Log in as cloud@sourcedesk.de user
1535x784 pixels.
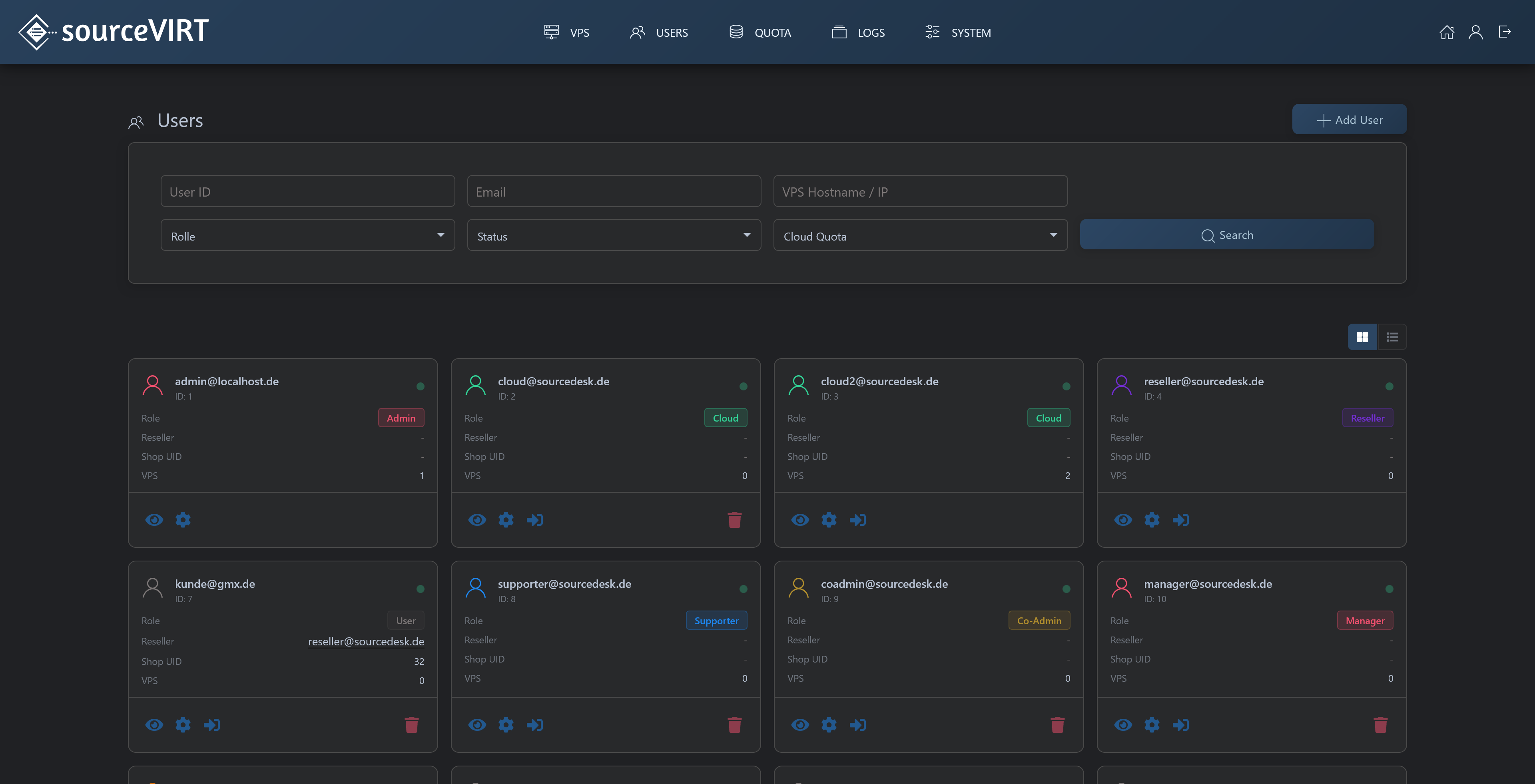[x=534, y=519]
